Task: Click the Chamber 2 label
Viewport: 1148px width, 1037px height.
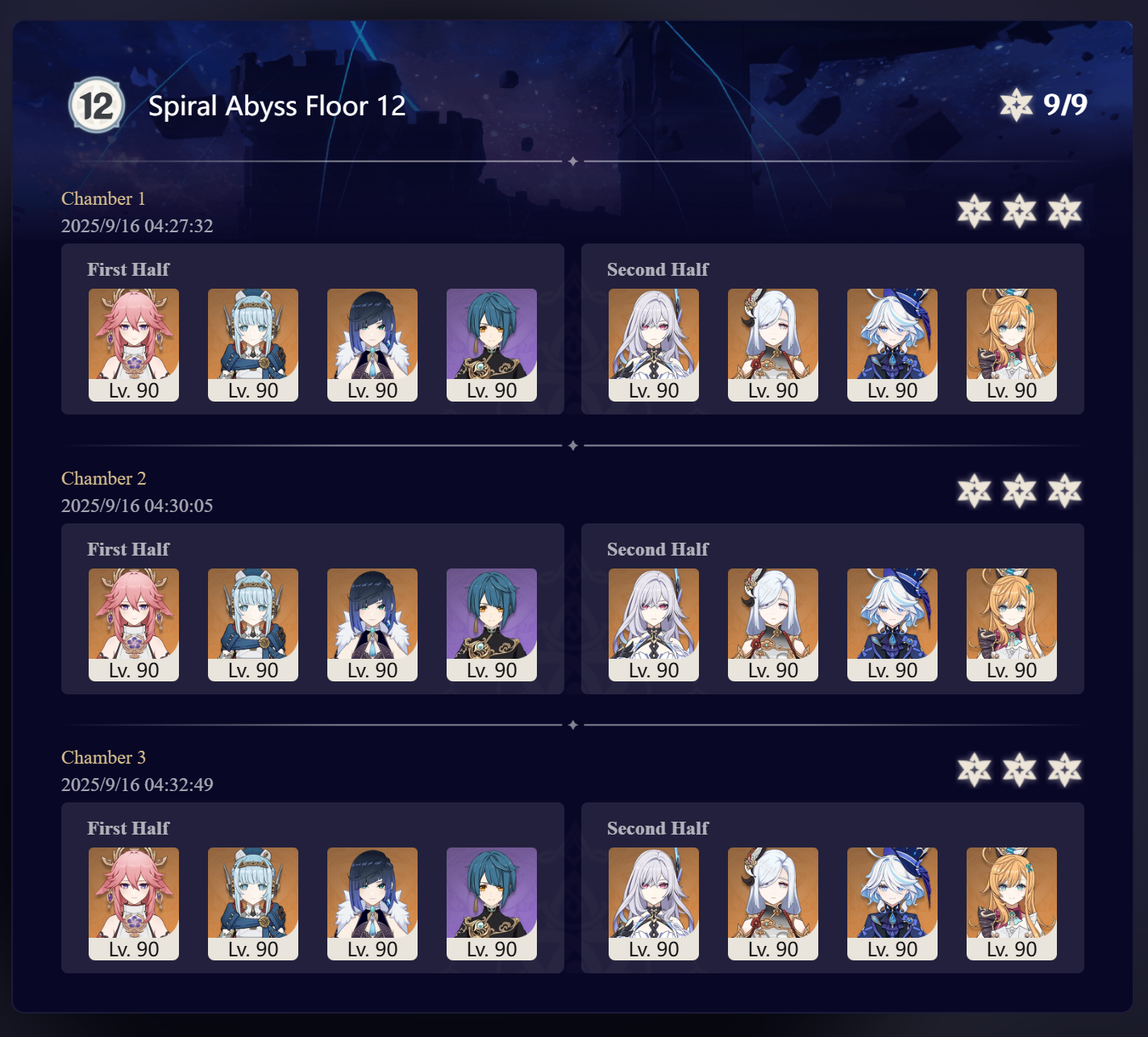Action: click(104, 478)
